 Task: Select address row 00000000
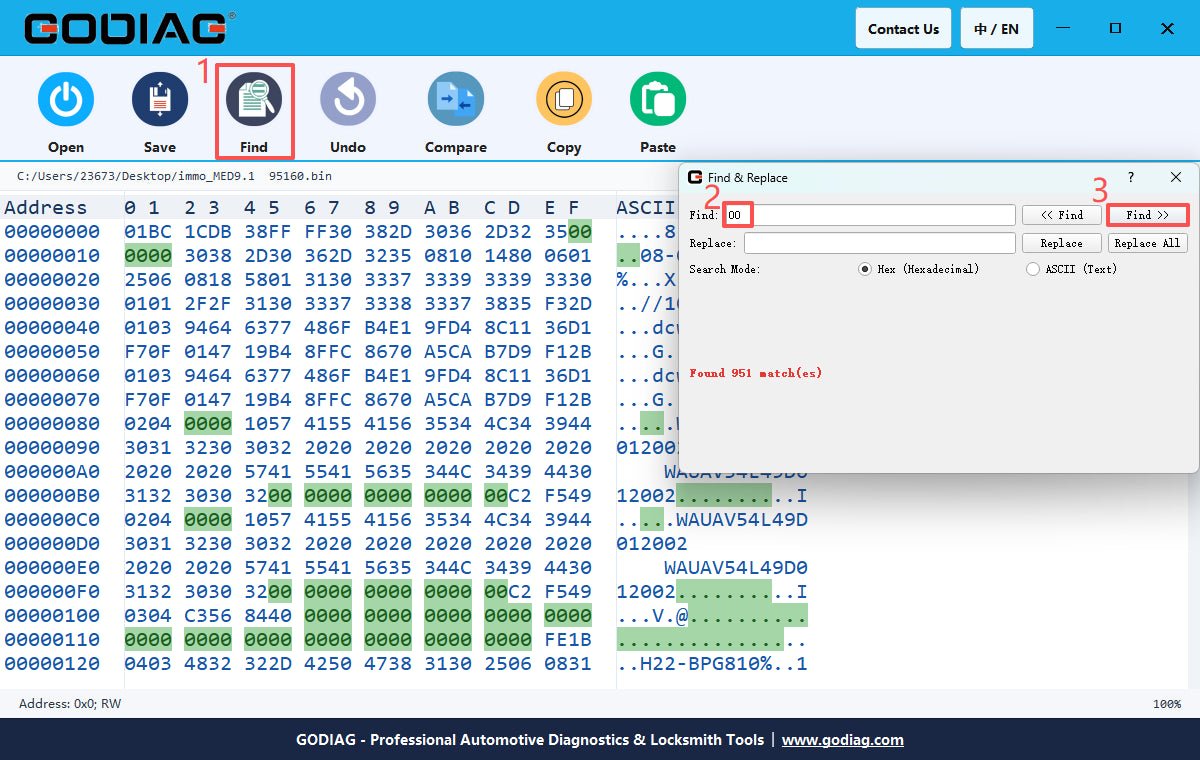pos(52,232)
